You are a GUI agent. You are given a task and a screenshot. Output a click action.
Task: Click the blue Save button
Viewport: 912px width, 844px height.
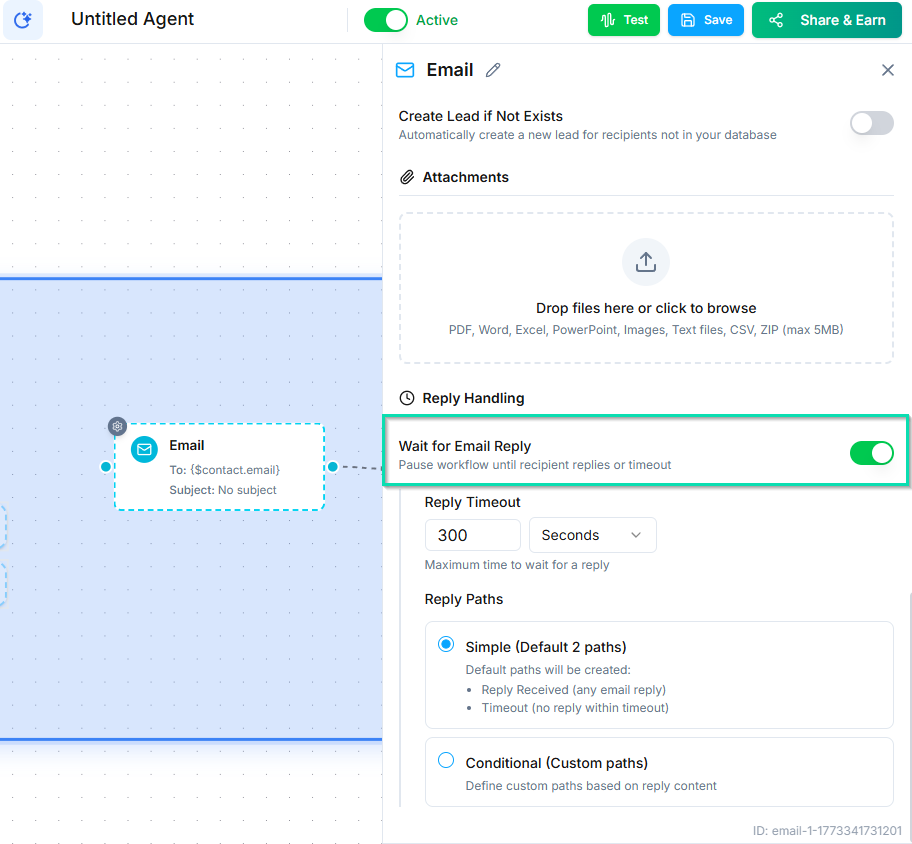(706, 20)
